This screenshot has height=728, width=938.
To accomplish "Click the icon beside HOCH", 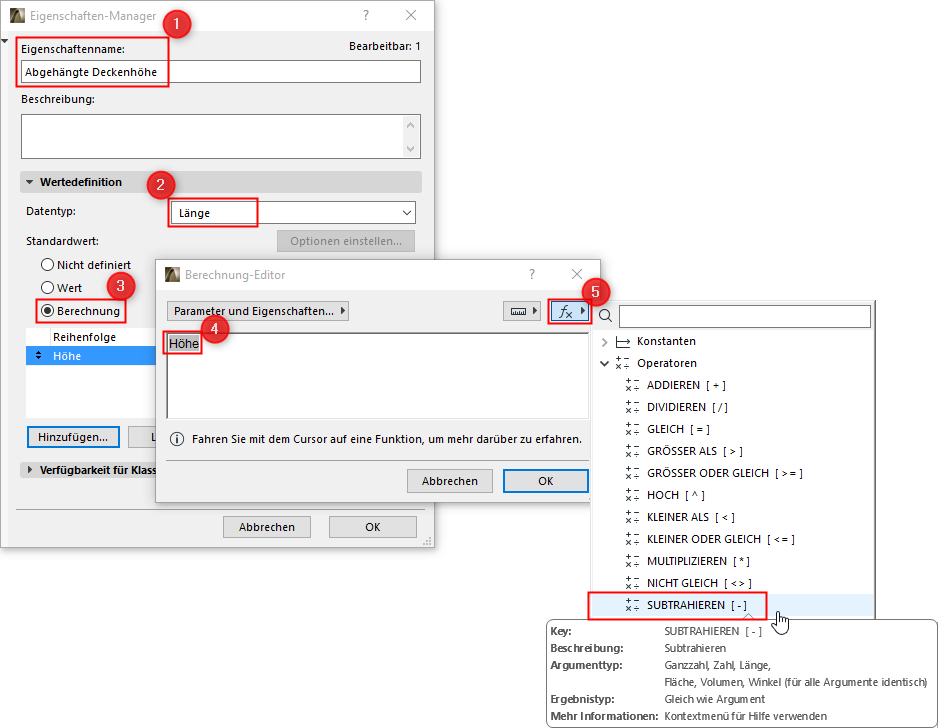I will [x=632, y=495].
